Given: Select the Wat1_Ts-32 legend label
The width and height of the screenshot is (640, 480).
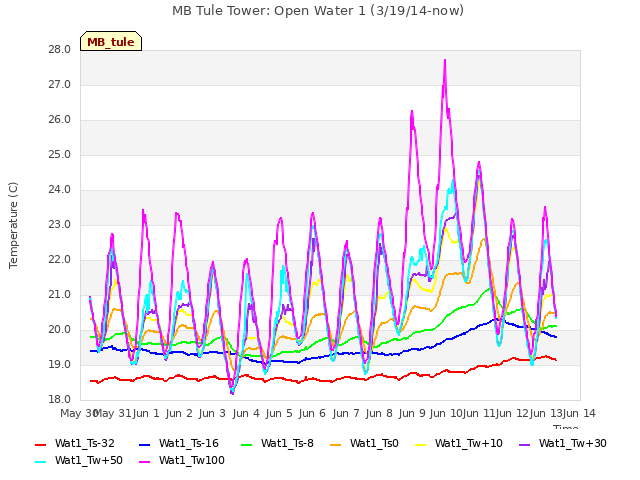Looking at the screenshot, I should pyautogui.click(x=84, y=444).
